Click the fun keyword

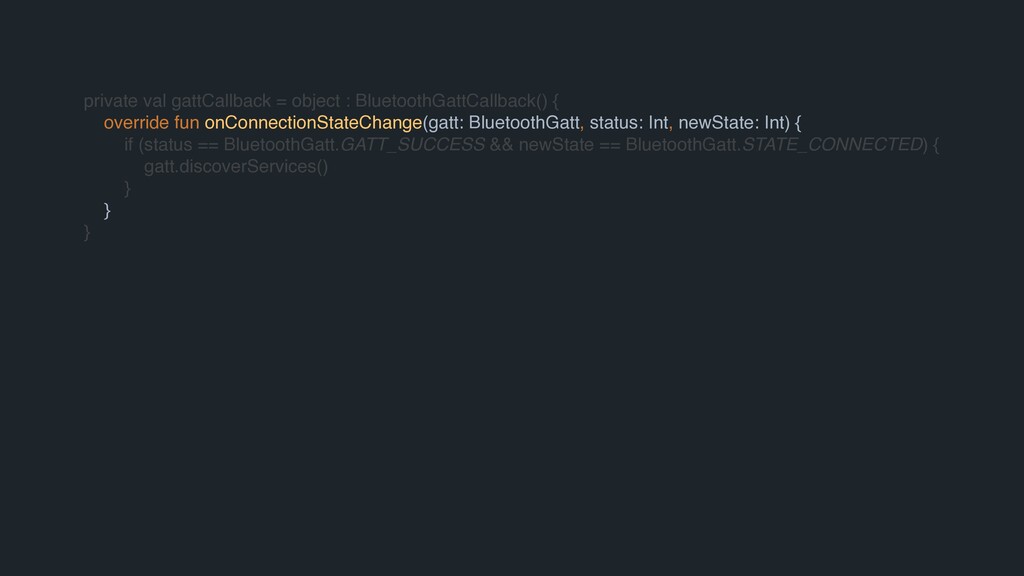point(187,123)
